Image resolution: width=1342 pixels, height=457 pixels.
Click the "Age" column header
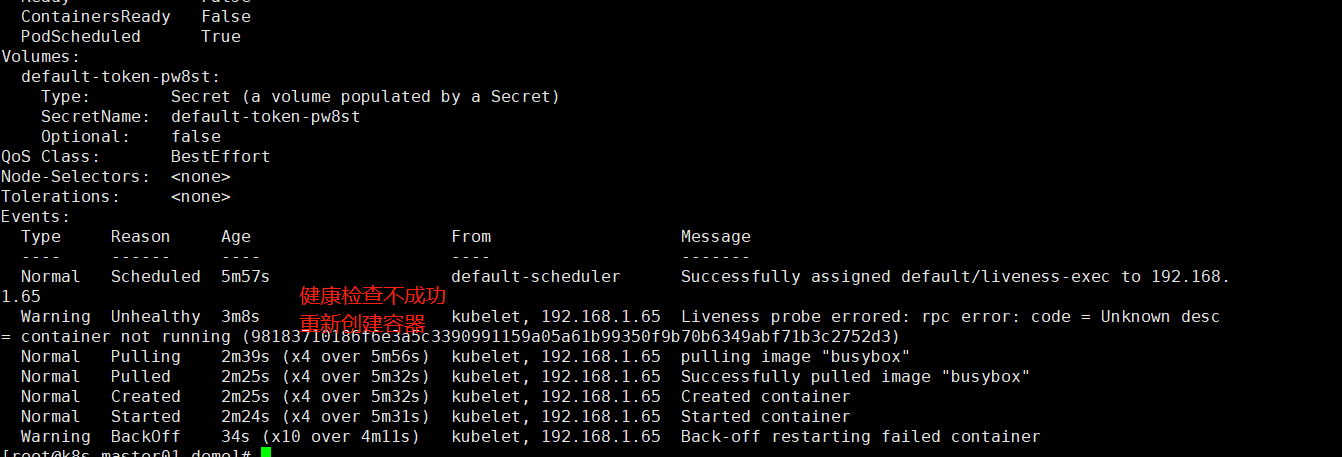(236, 236)
